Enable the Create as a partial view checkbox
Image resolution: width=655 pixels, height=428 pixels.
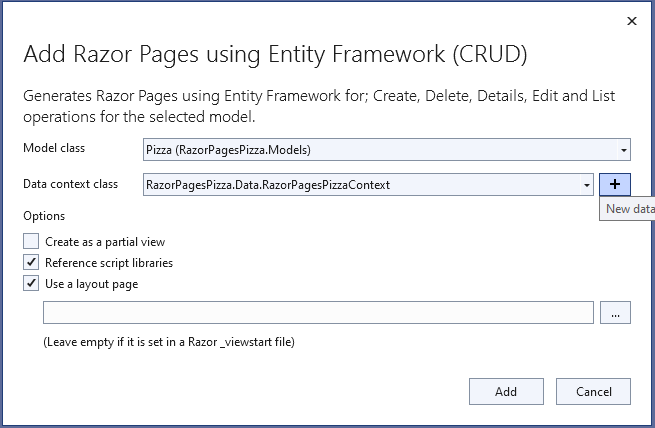click(31, 241)
